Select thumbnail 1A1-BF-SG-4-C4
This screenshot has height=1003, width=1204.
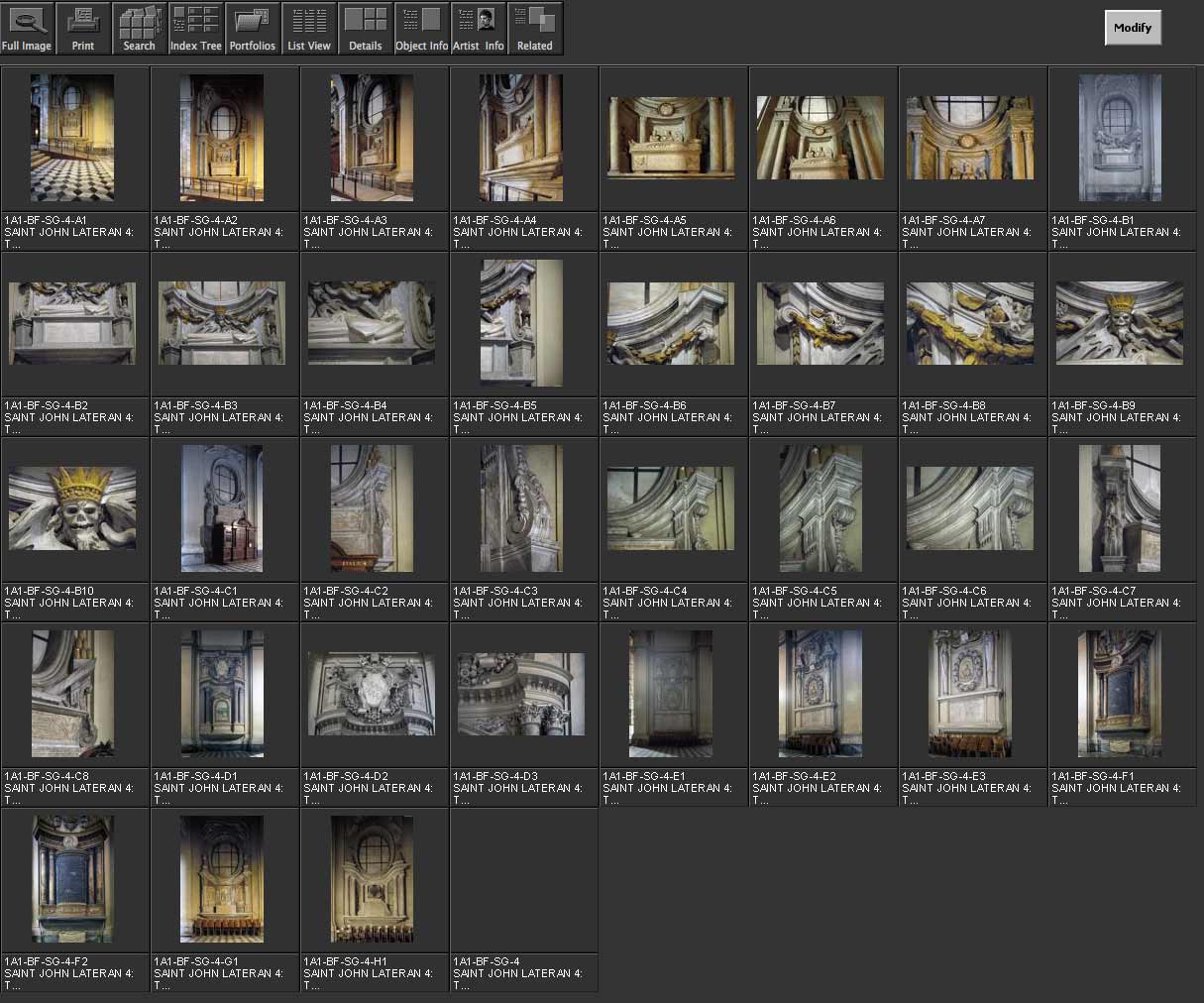(671, 508)
